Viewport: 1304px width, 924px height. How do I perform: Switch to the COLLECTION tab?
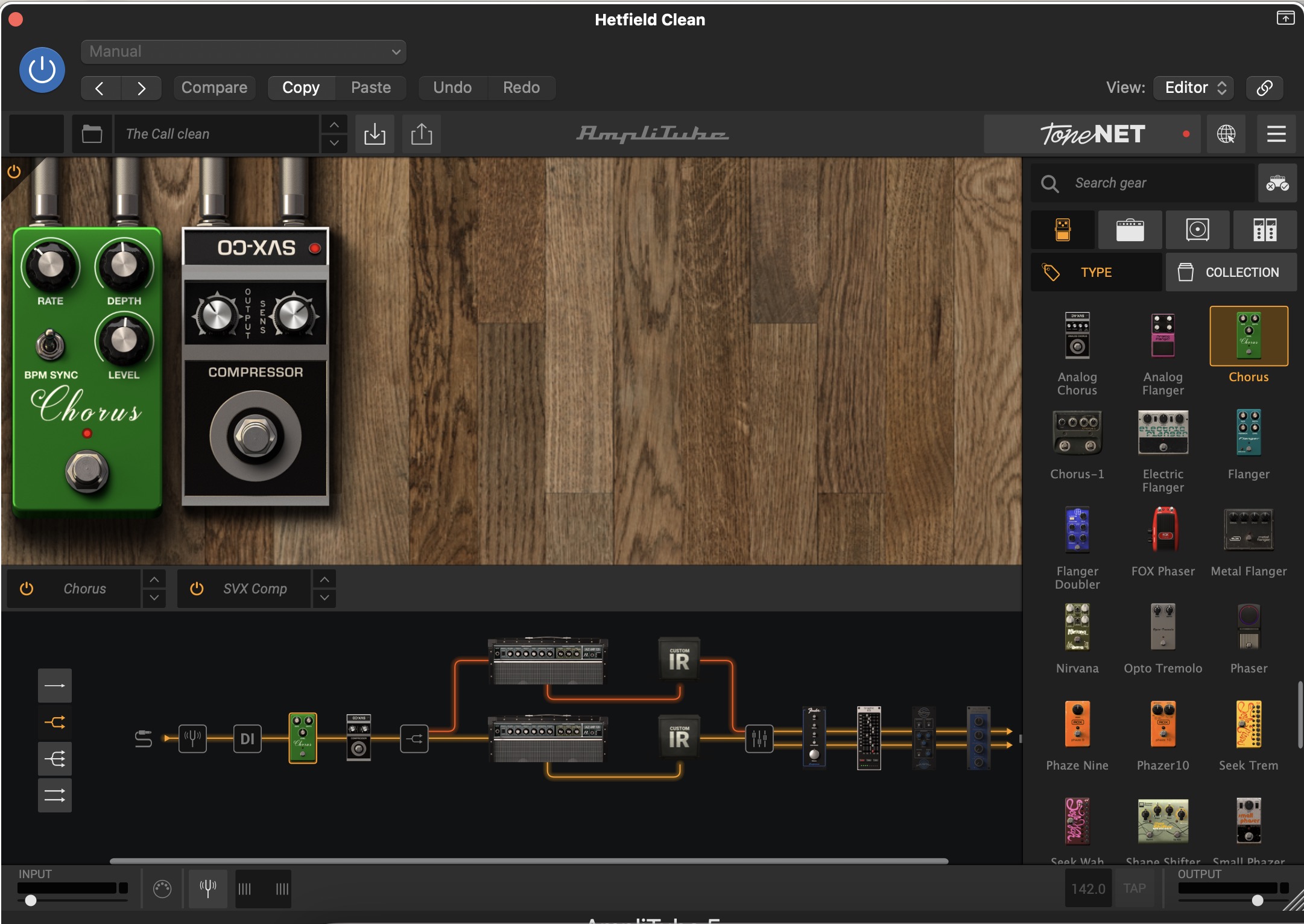pos(1230,273)
